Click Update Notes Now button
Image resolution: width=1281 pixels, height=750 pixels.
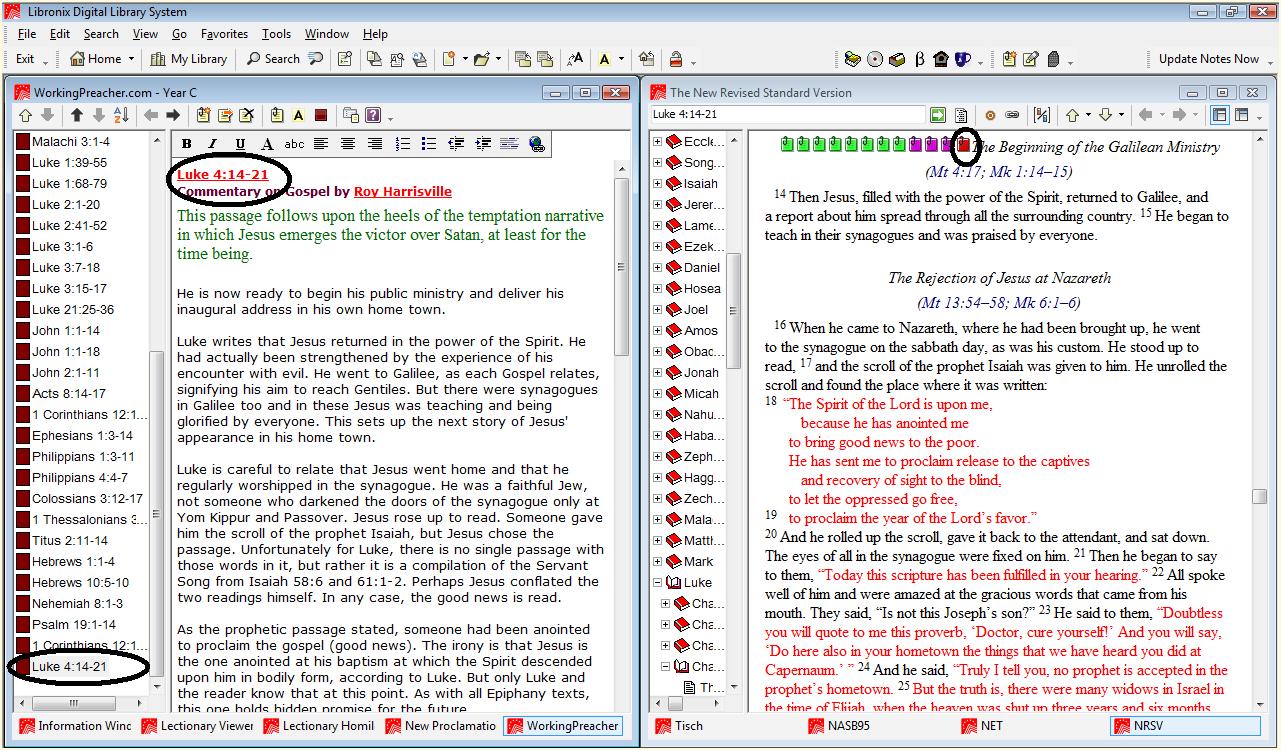point(1208,59)
